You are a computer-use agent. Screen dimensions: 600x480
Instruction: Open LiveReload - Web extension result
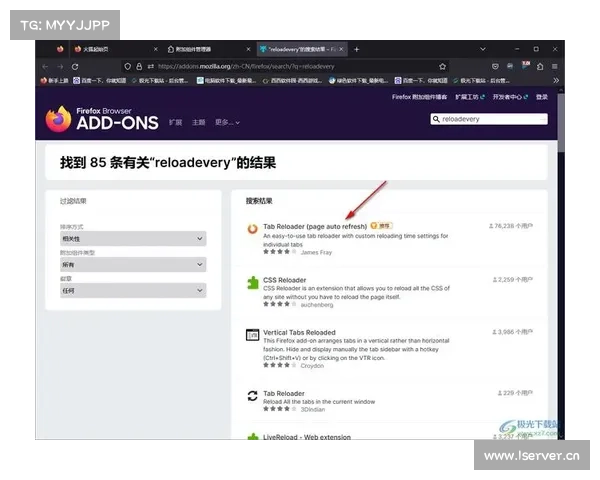pyautogui.click(x=307, y=437)
